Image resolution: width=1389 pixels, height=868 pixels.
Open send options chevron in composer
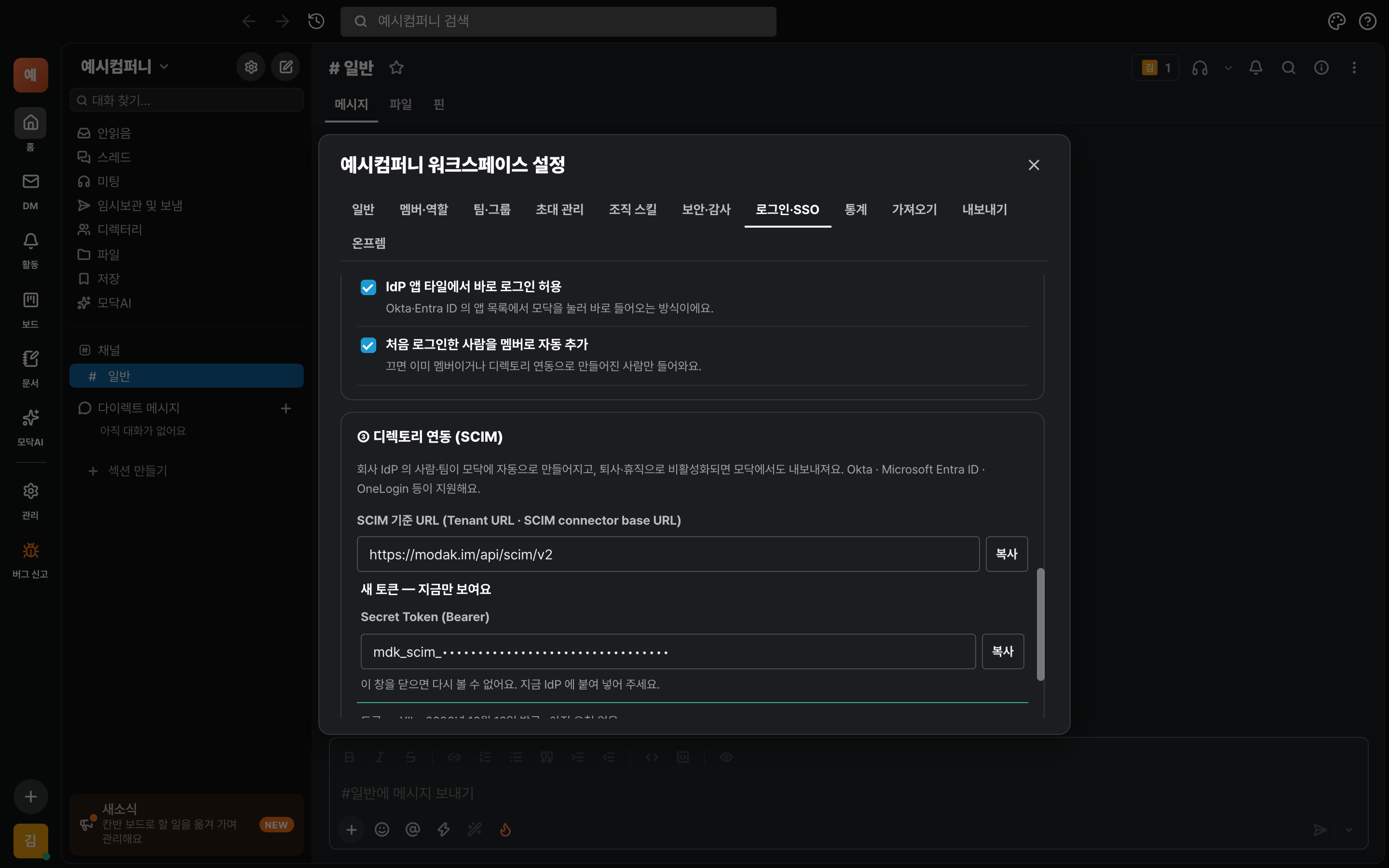pyautogui.click(x=1349, y=829)
